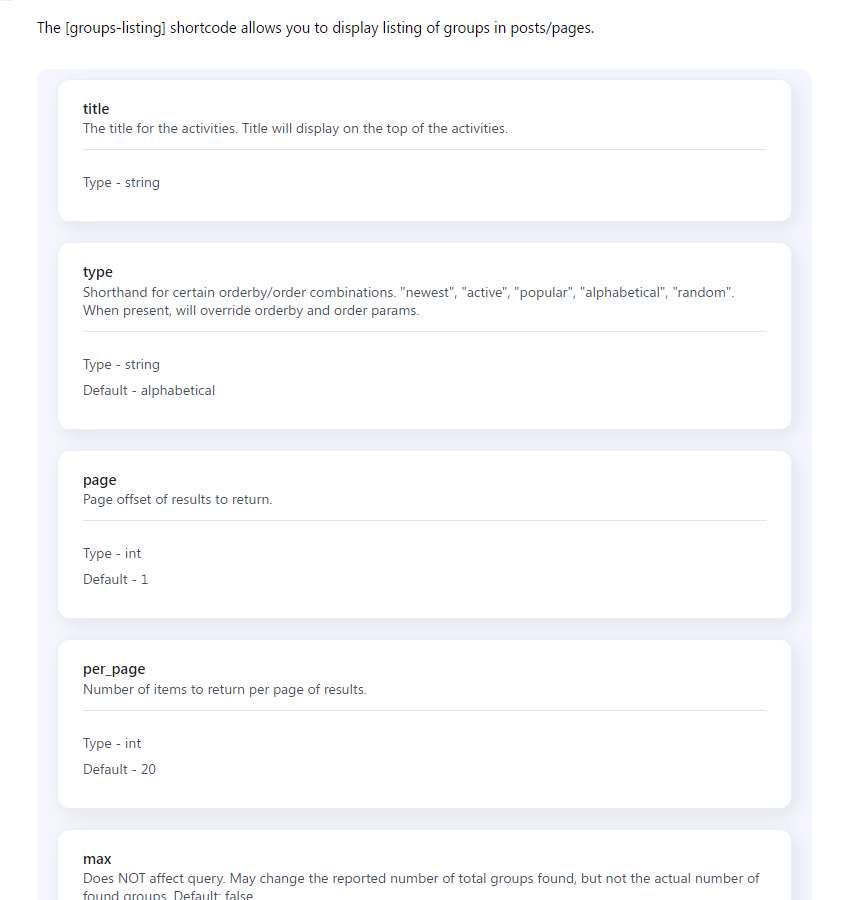This screenshot has width=850, height=900.
Task: Click the "Default - alphabetical" line
Action: pos(149,391)
